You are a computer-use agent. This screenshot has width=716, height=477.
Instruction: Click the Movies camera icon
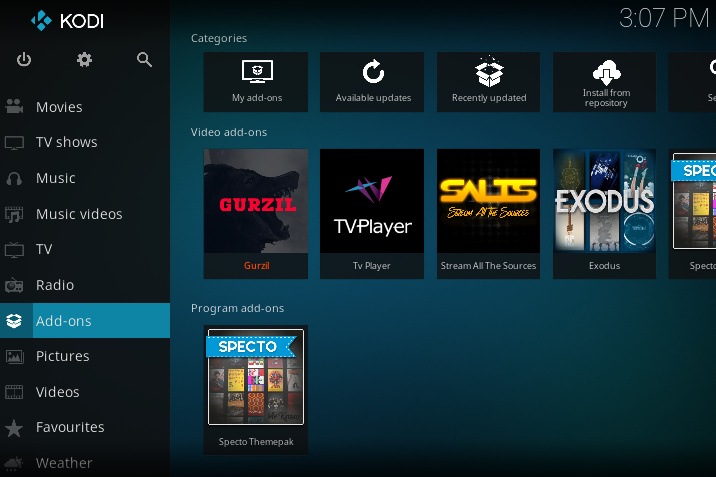click(x=14, y=106)
